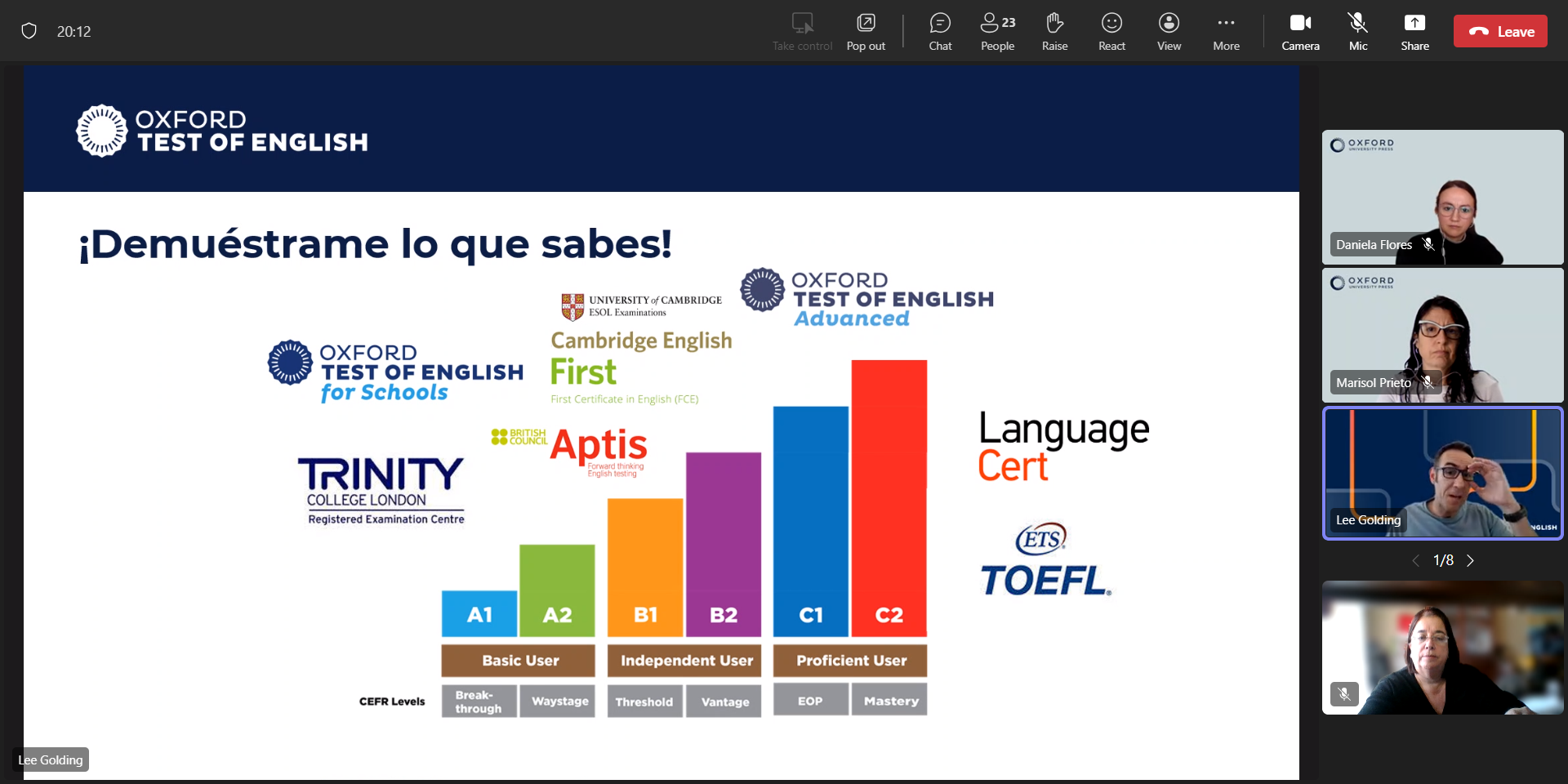Open the View layout options
The width and height of the screenshot is (1568, 784).
point(1169,32)
